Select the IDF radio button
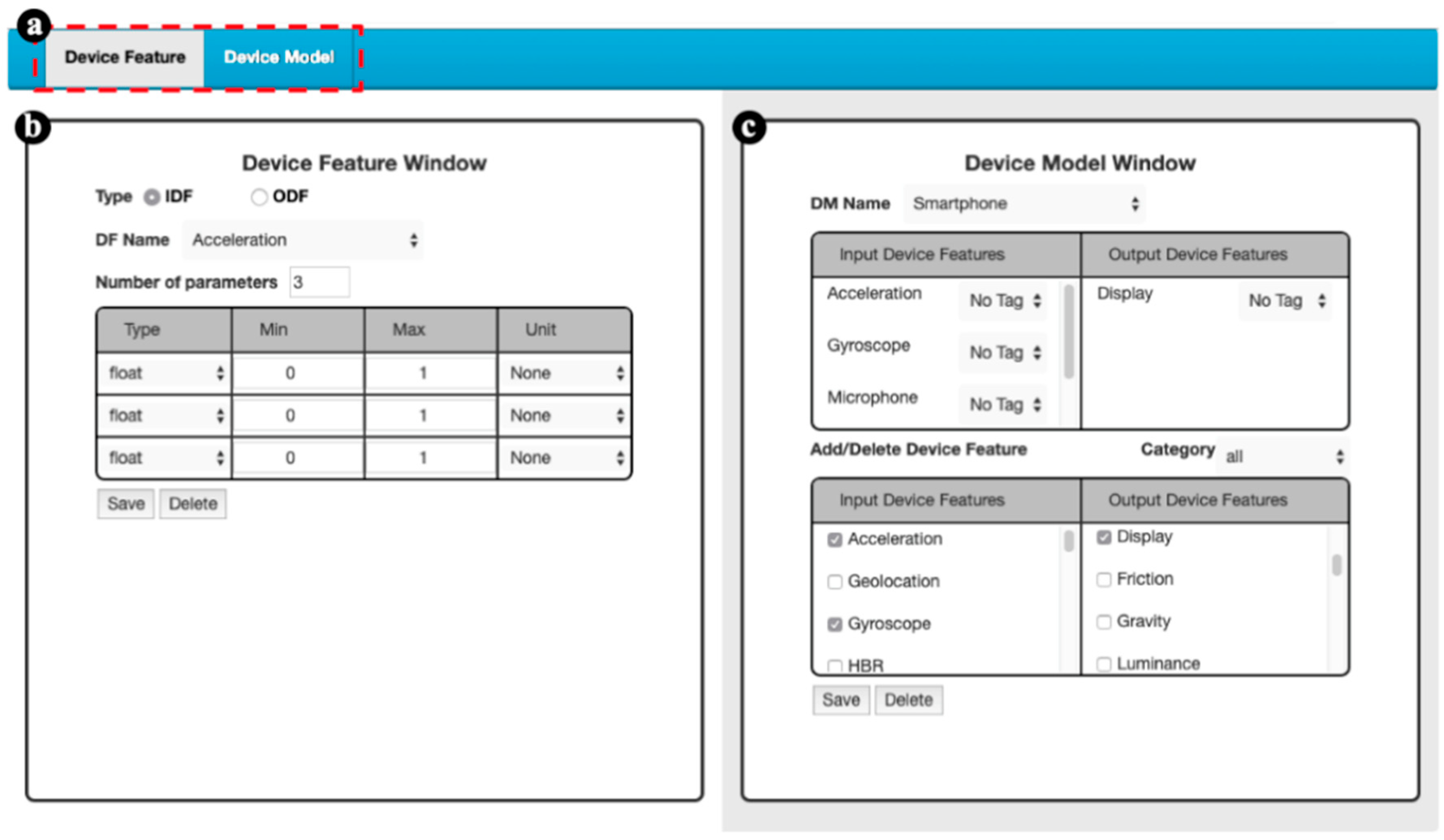1444x840 pixels. [152, 197]
